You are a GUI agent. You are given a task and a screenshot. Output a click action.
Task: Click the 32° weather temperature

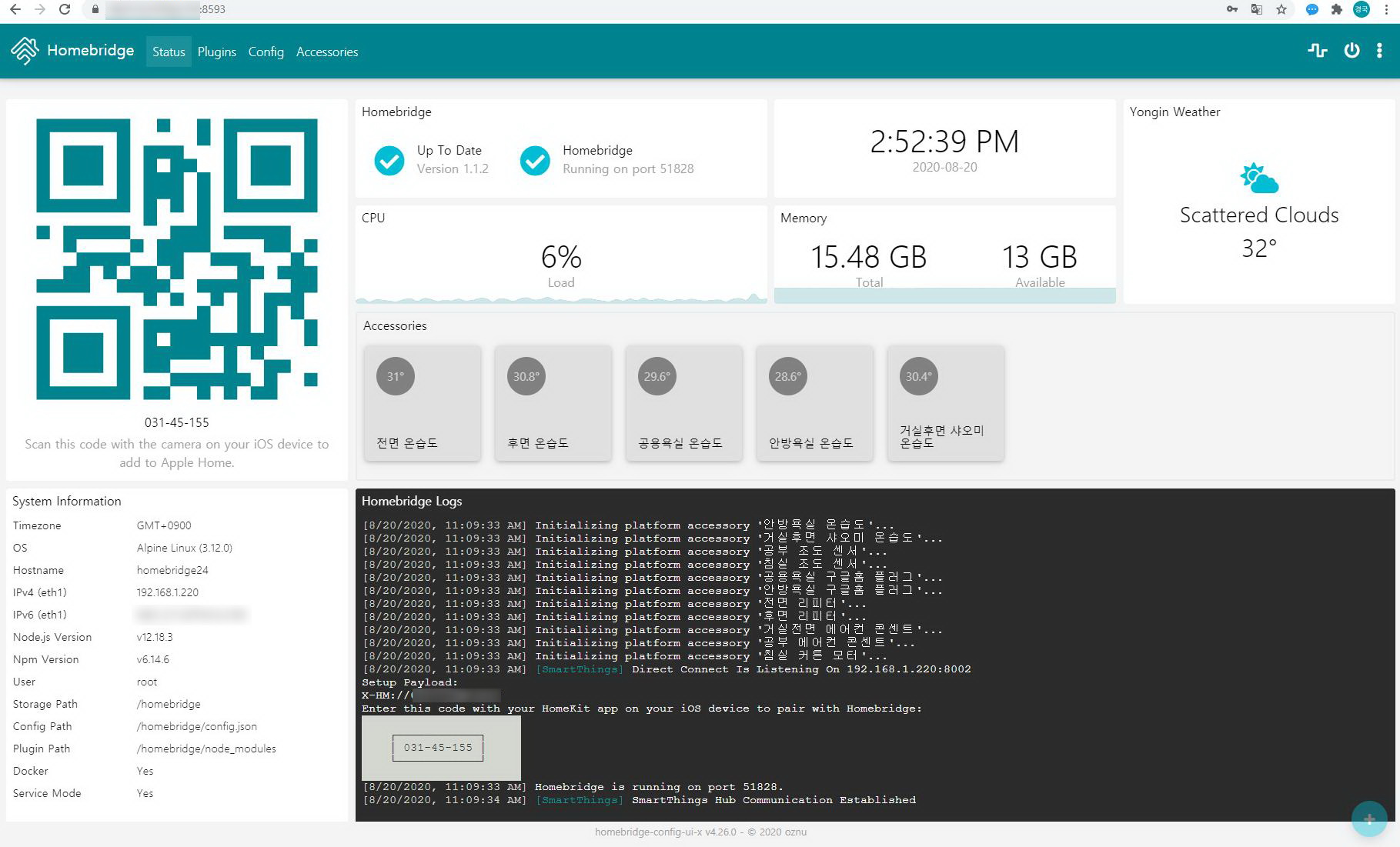coord(1259,248)
